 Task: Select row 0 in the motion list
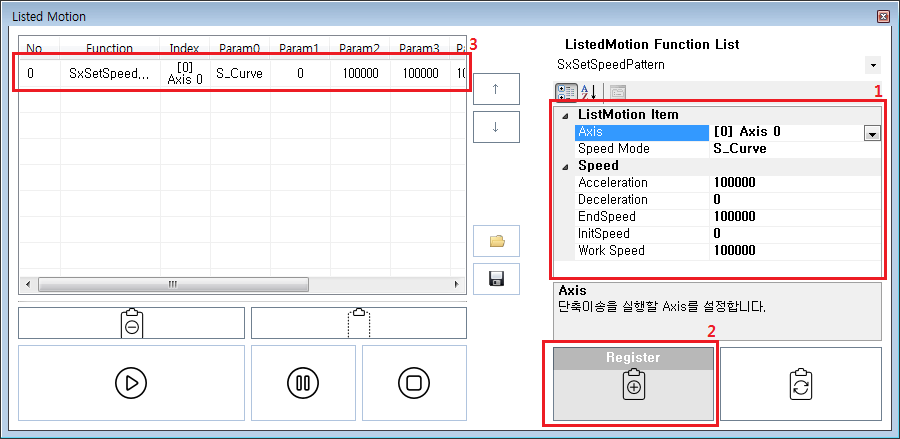240,74
